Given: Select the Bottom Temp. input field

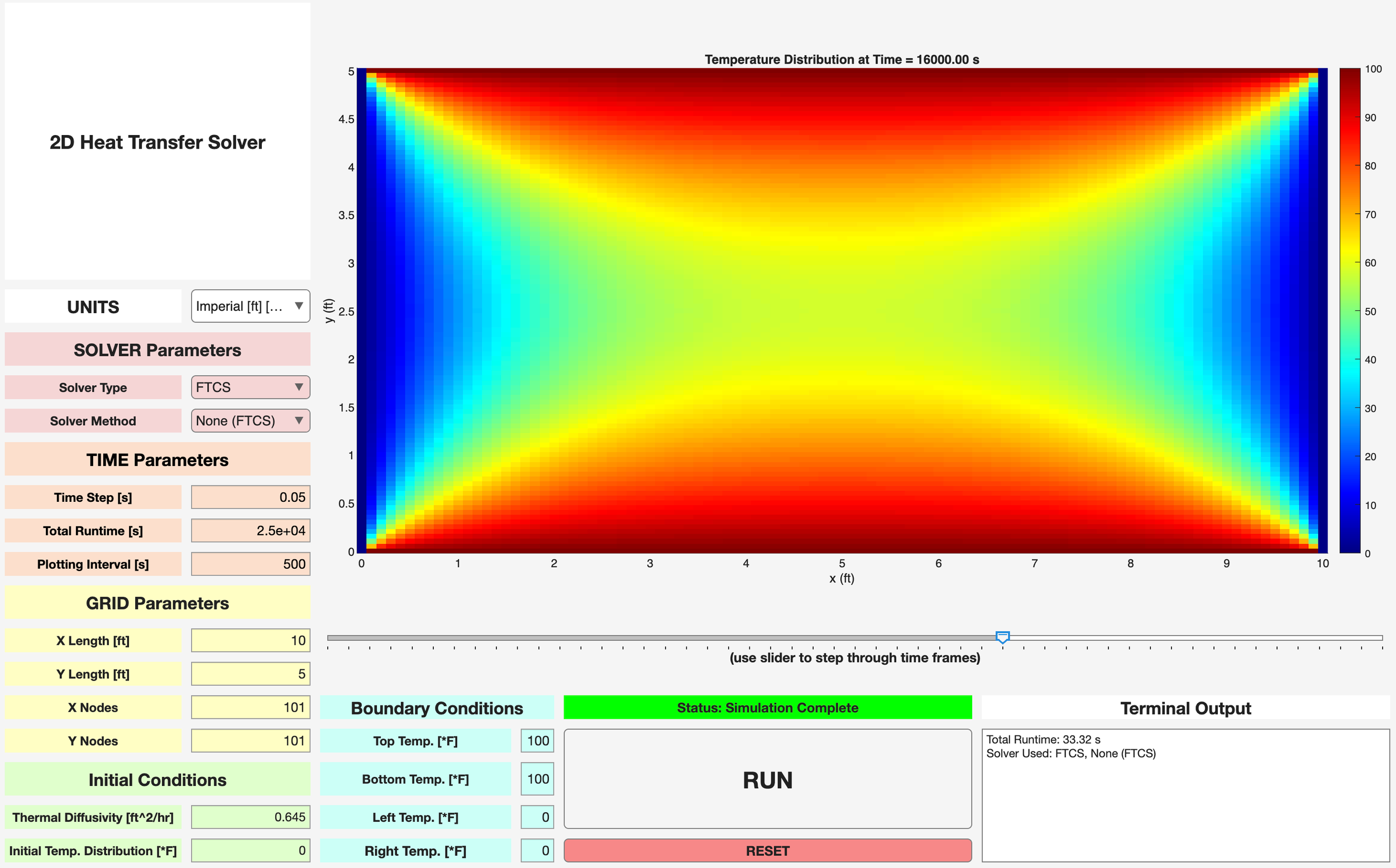Looking at the screenshot, I should pyautogui.click(x=537, y=779).
